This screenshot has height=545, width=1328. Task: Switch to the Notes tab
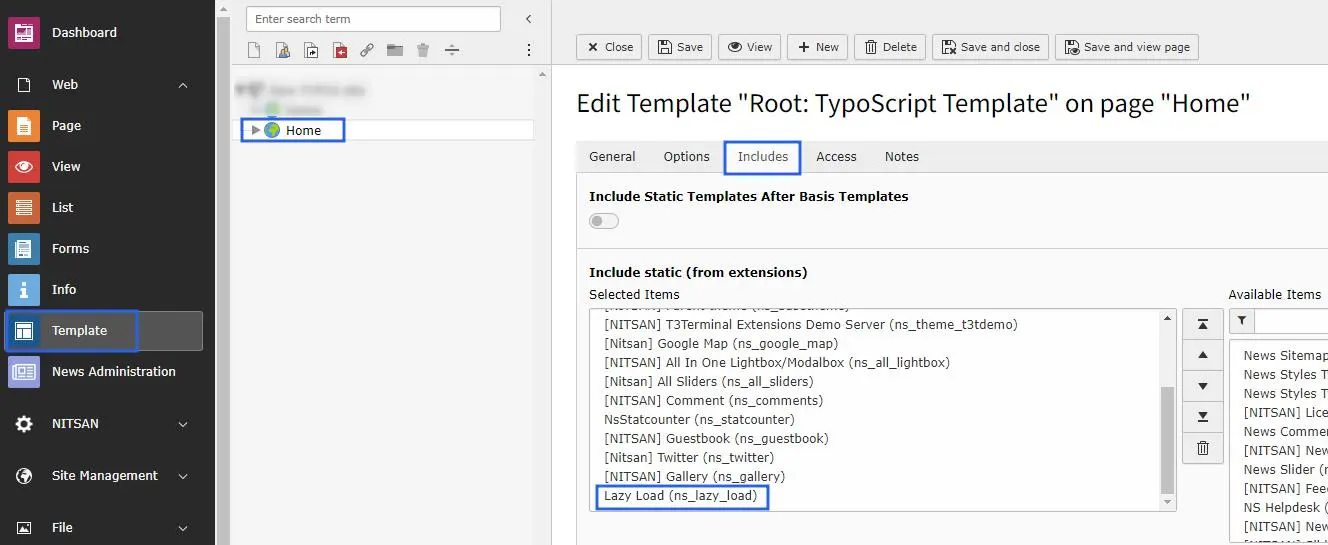[x=902, y=157]
